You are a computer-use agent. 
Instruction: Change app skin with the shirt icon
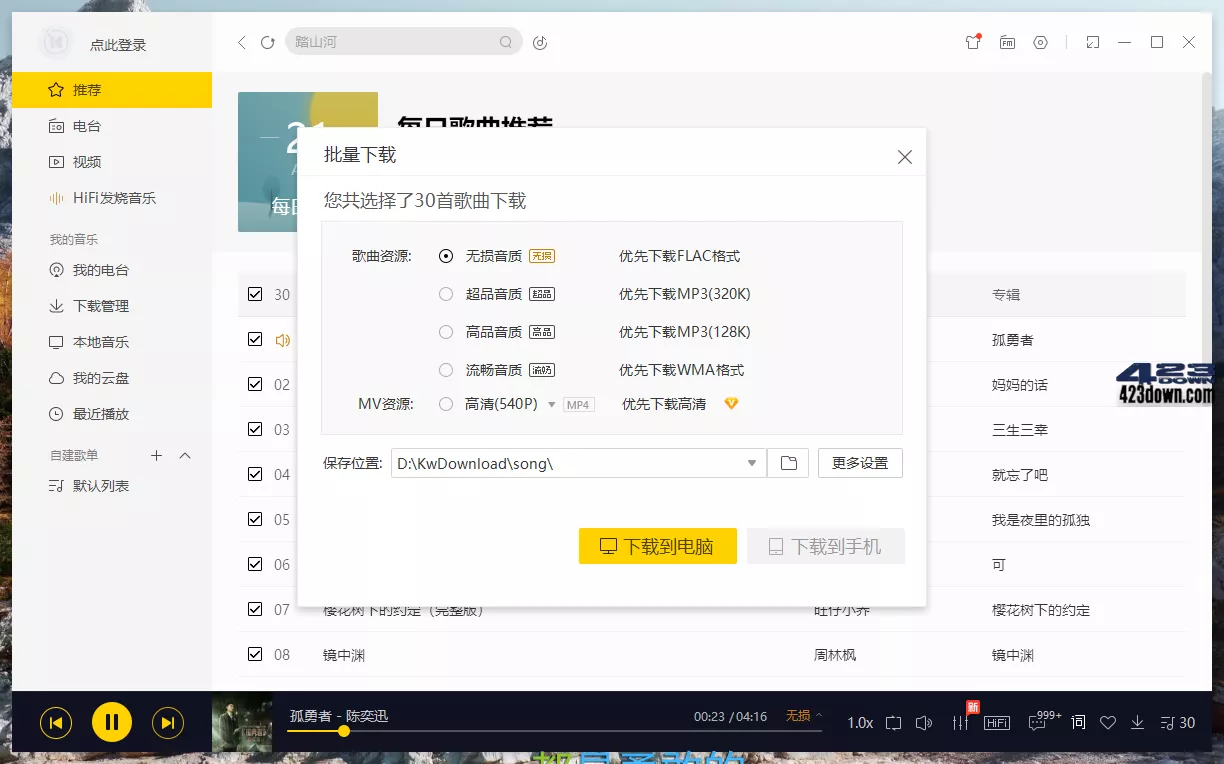pos(972,43)
